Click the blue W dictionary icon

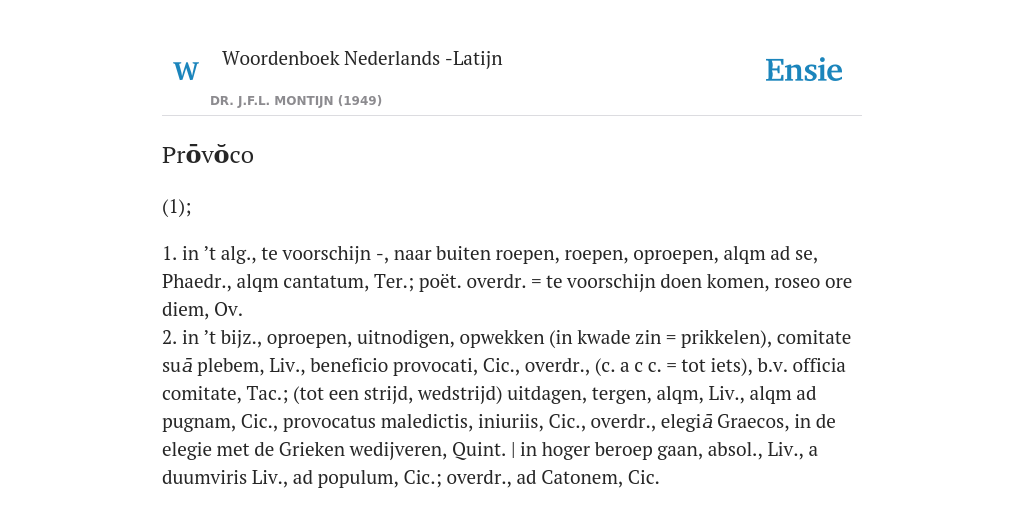point(185,71)
